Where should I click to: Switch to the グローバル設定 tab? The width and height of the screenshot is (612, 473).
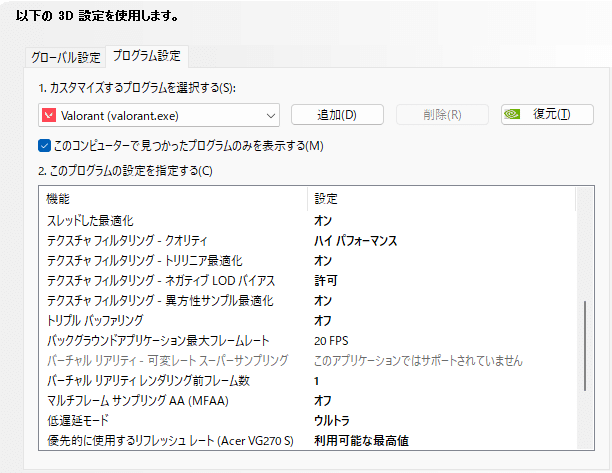click(x=66, y=57)
